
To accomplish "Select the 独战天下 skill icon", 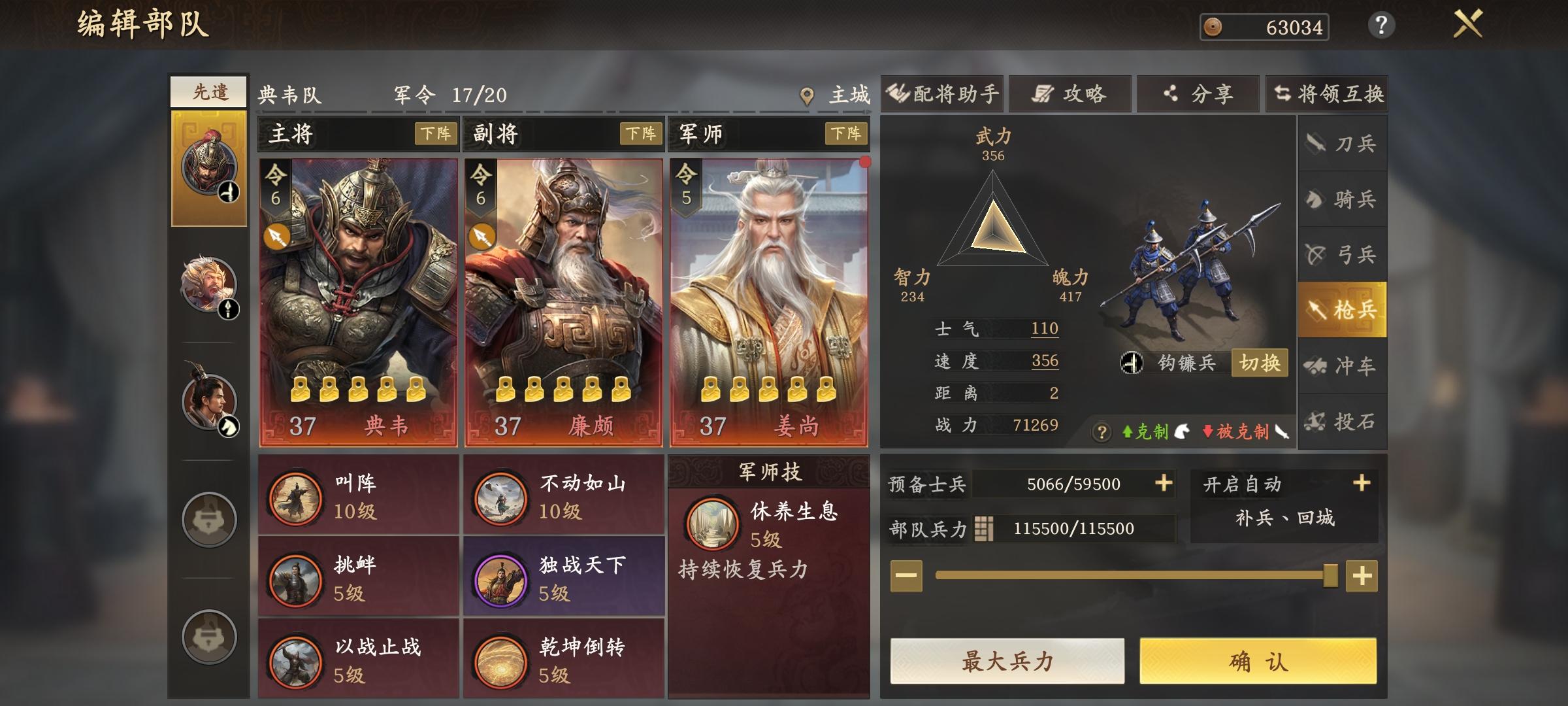I will pos(501,580).
